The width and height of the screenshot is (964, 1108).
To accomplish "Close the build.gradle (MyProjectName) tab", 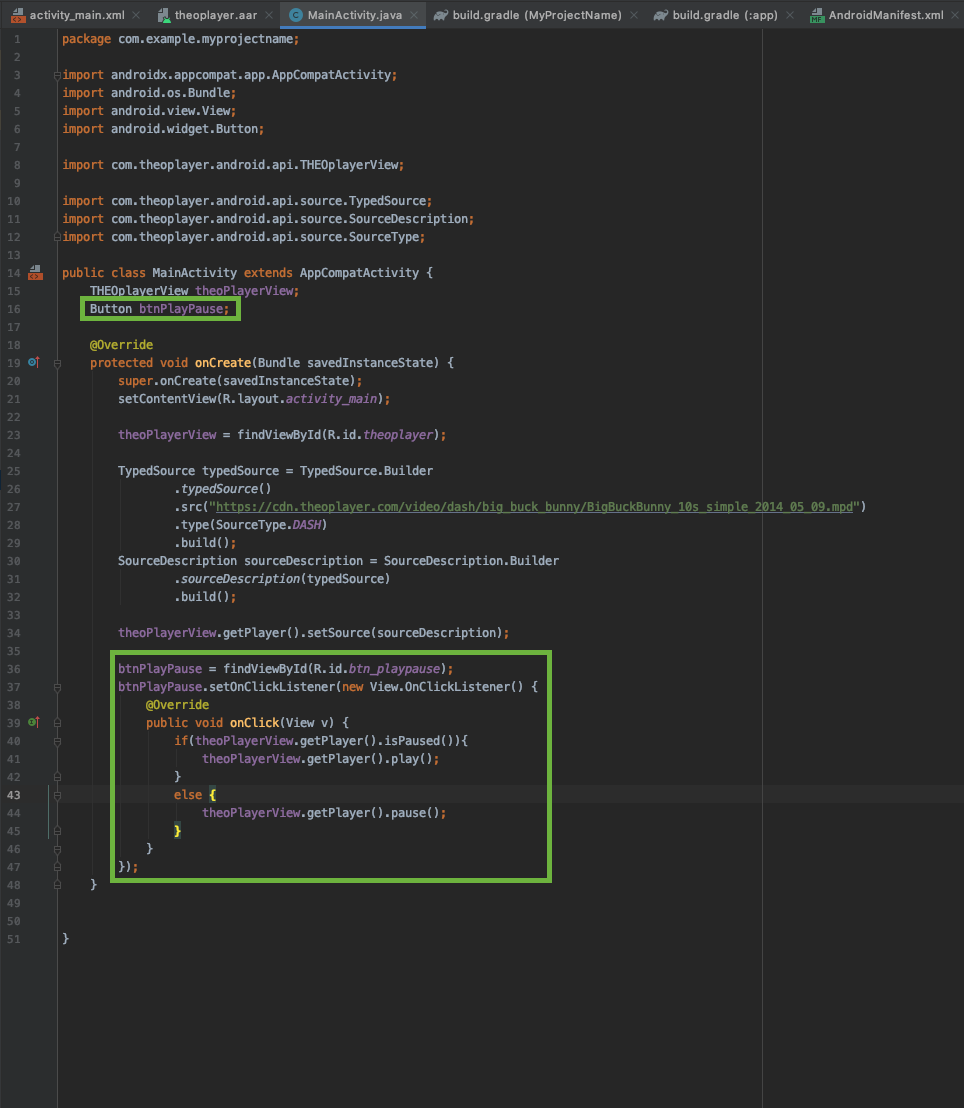I will tap(636, 16).
